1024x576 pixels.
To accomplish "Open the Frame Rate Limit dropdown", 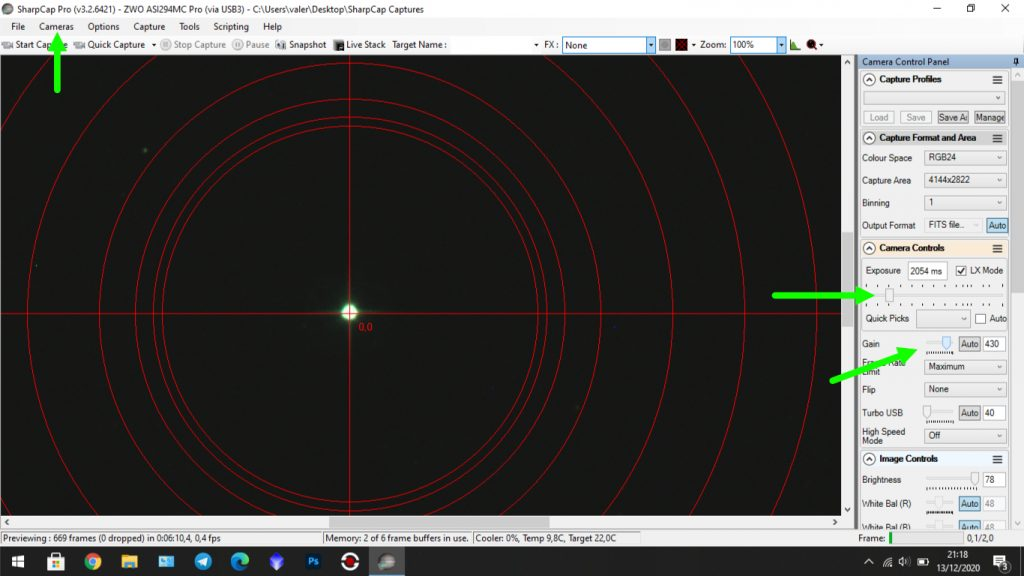I will (x=965, y=366).
